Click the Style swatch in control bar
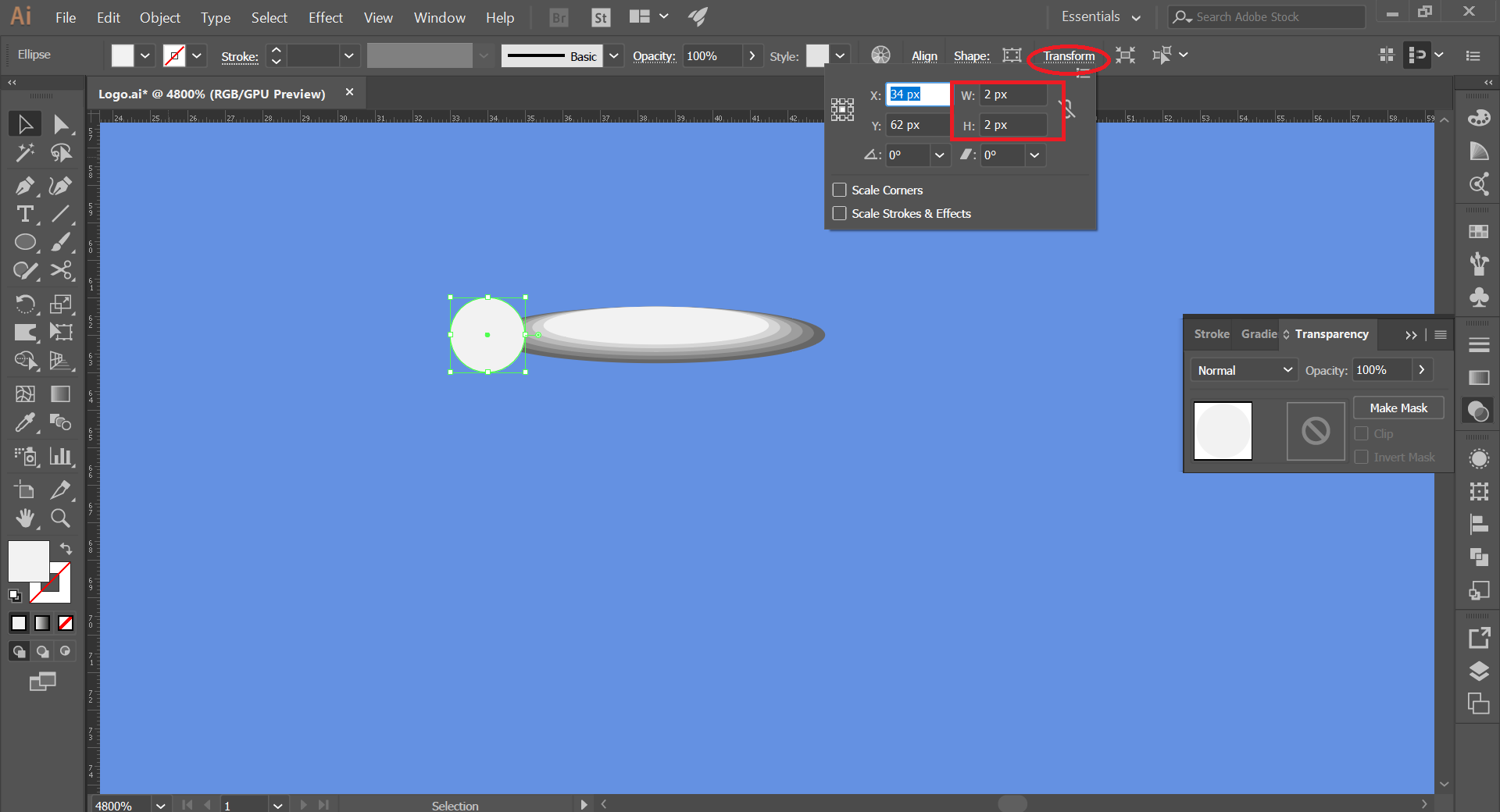 817,55
